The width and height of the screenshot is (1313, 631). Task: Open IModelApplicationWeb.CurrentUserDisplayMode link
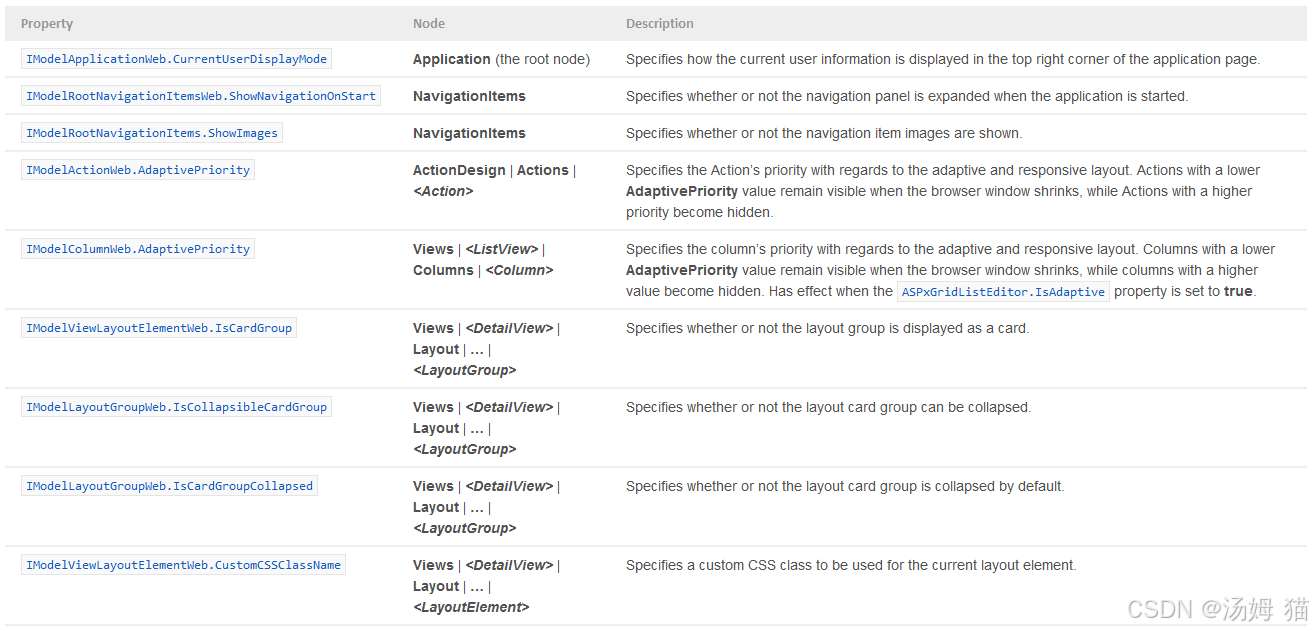176,59
